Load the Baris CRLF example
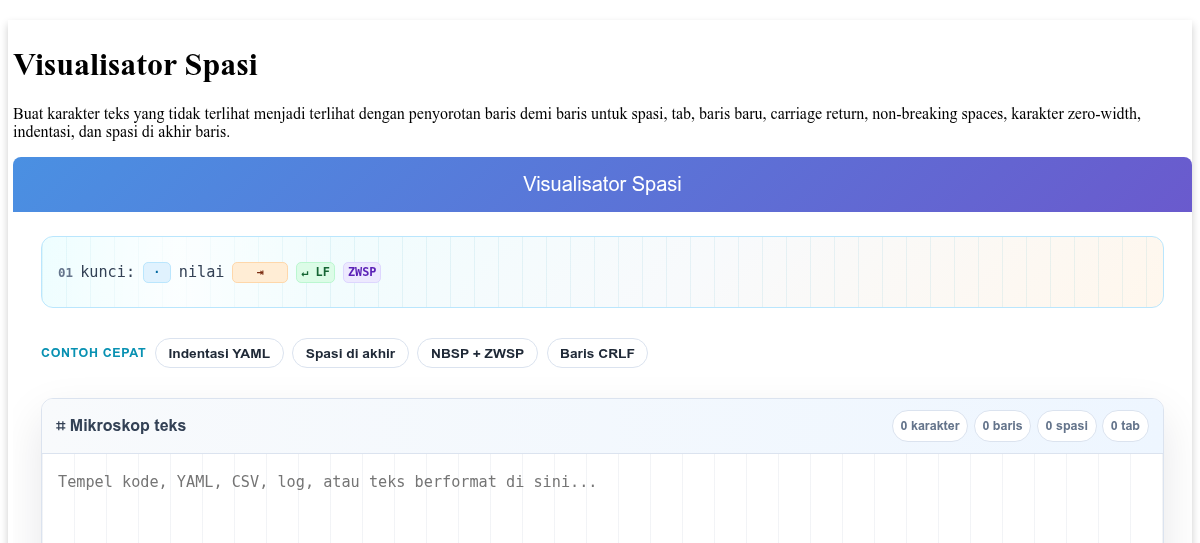This screenshot has height=543, width=1200. point(597,353)
